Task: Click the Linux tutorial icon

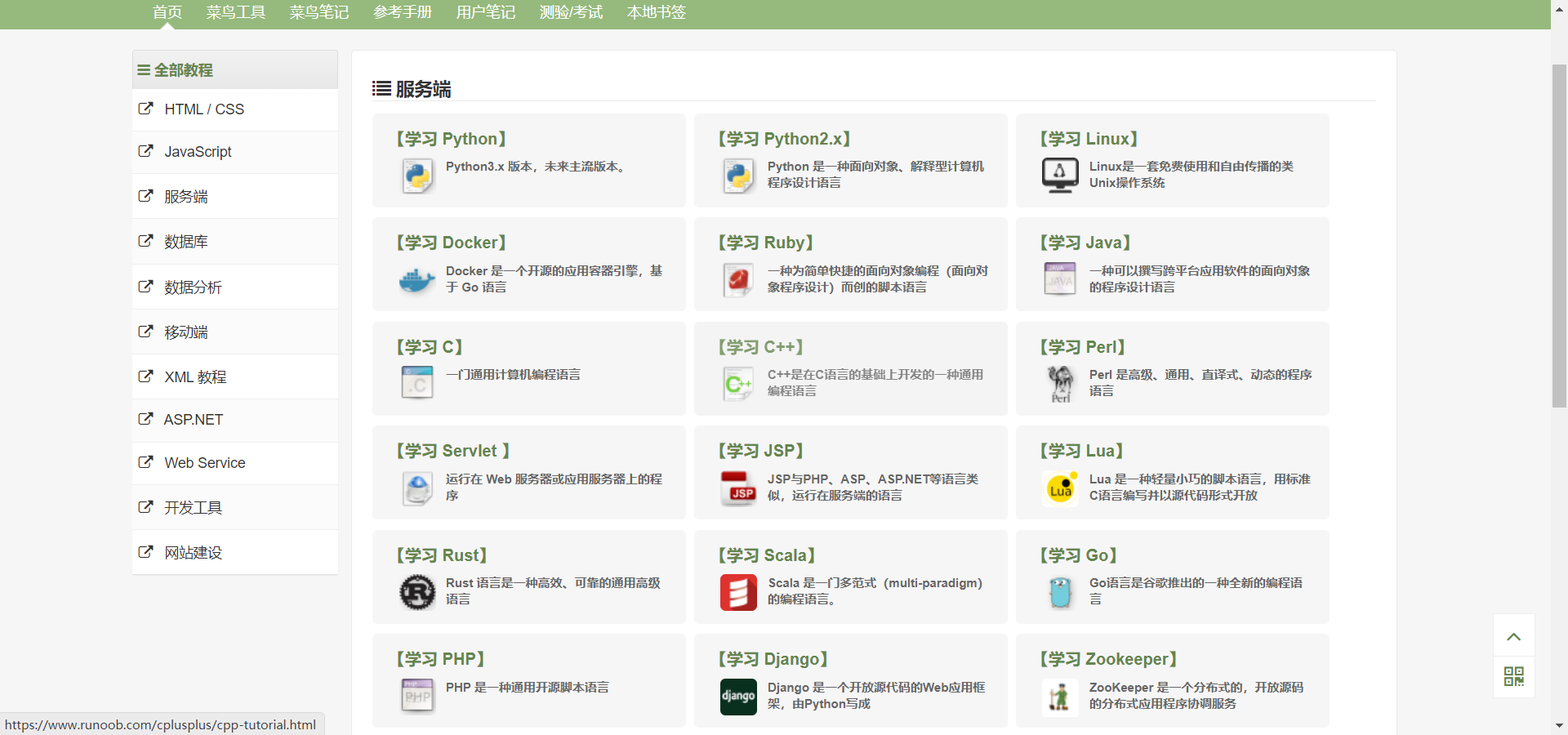Action: (x=1059, y=175)
